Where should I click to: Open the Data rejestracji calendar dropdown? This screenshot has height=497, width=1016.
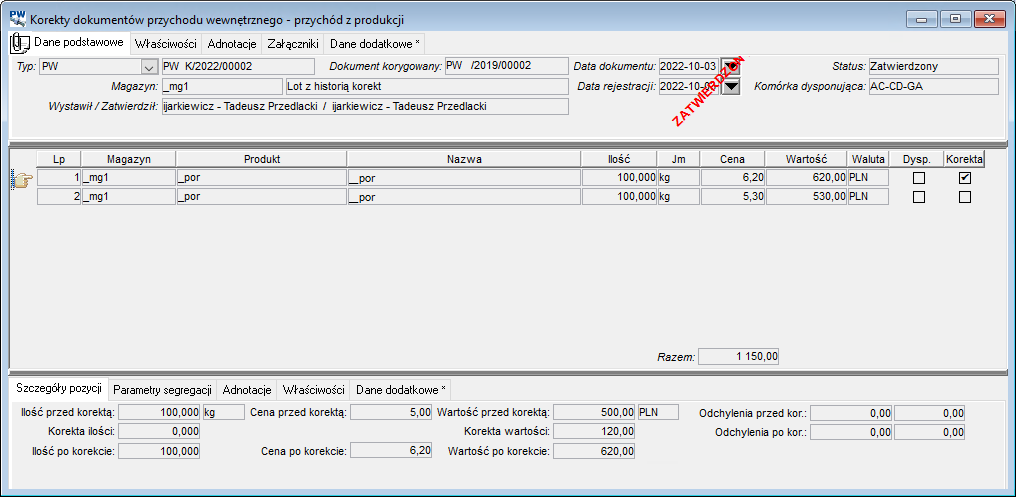(730, 86)
